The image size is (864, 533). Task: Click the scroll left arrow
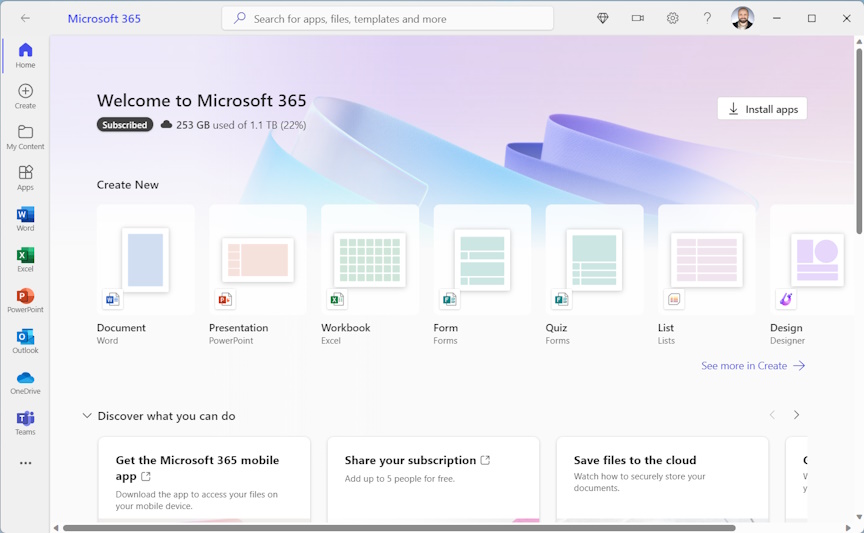(x=56, y=528)
